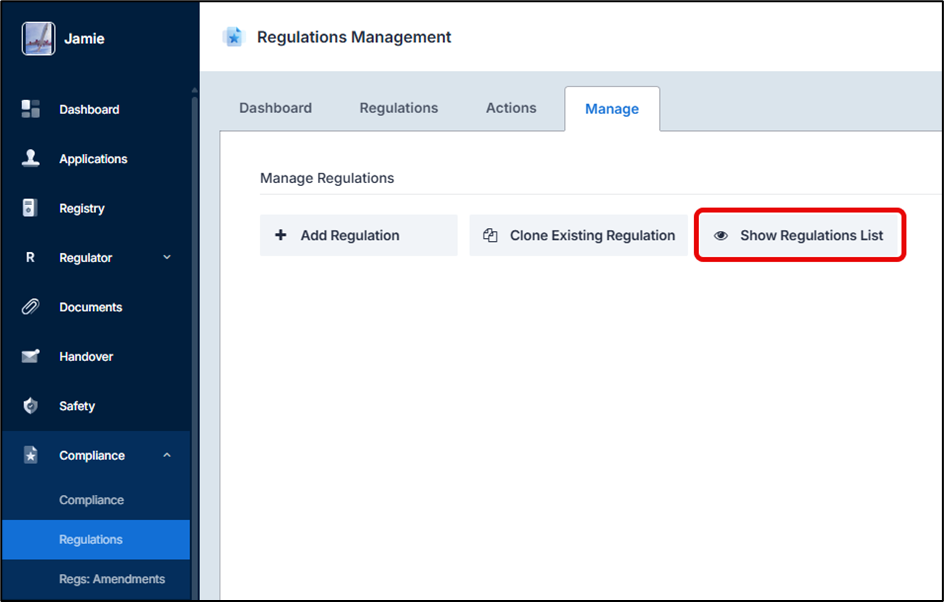
Task: Select the Manage tab
Action: 612,109
